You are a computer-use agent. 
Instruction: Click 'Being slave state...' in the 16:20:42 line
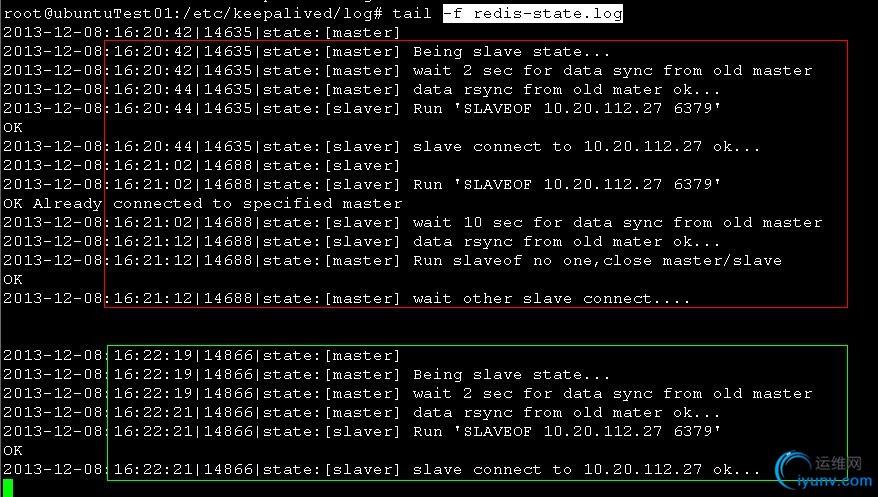coord(511,51)
